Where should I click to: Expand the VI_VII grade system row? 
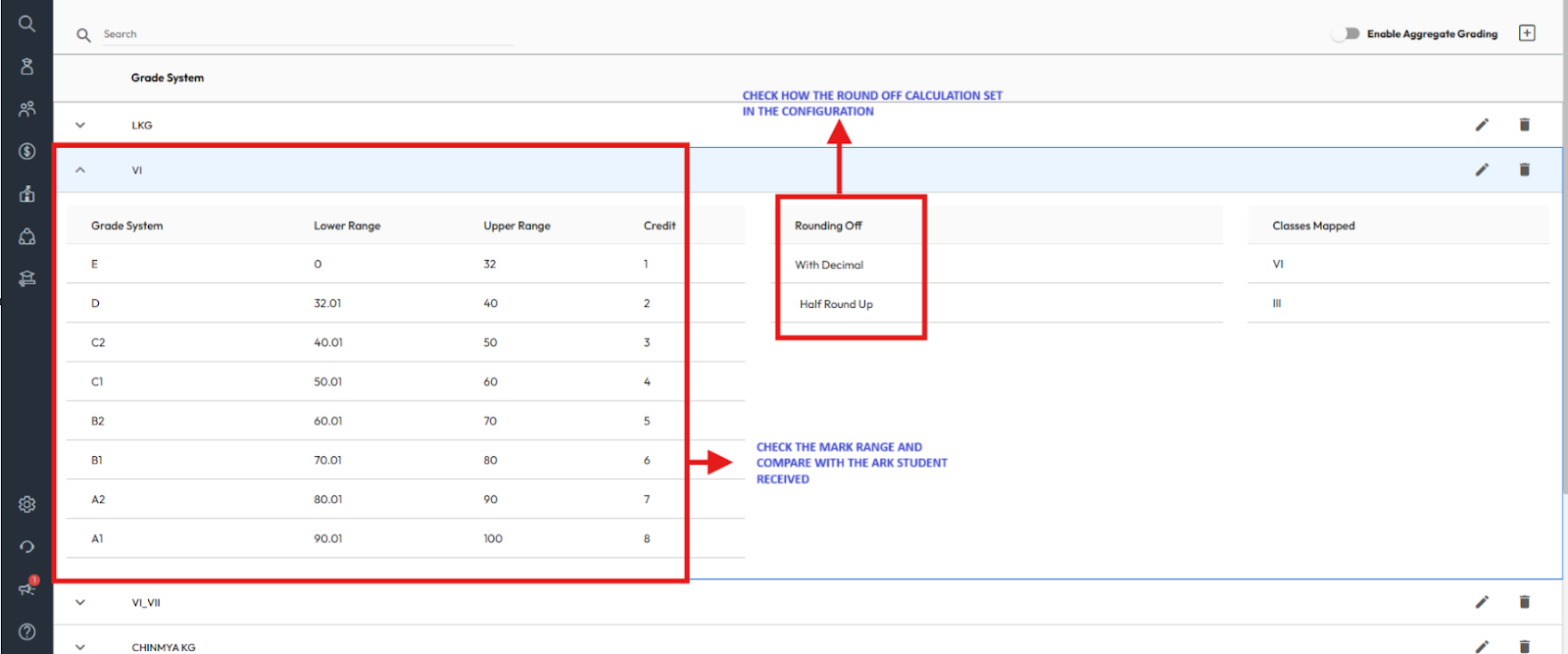(80, 602)
